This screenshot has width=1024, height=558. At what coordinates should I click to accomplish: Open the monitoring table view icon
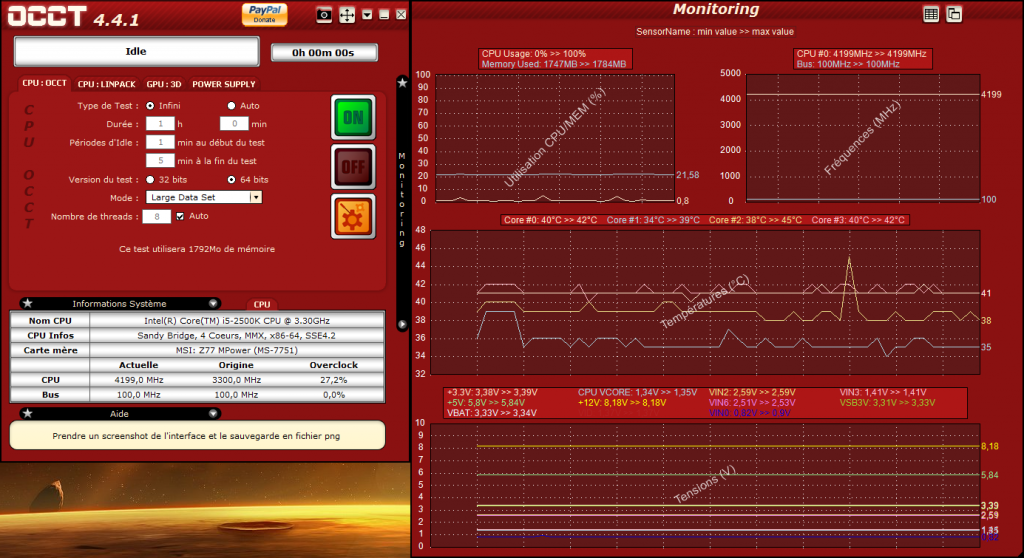pos(931,14)
